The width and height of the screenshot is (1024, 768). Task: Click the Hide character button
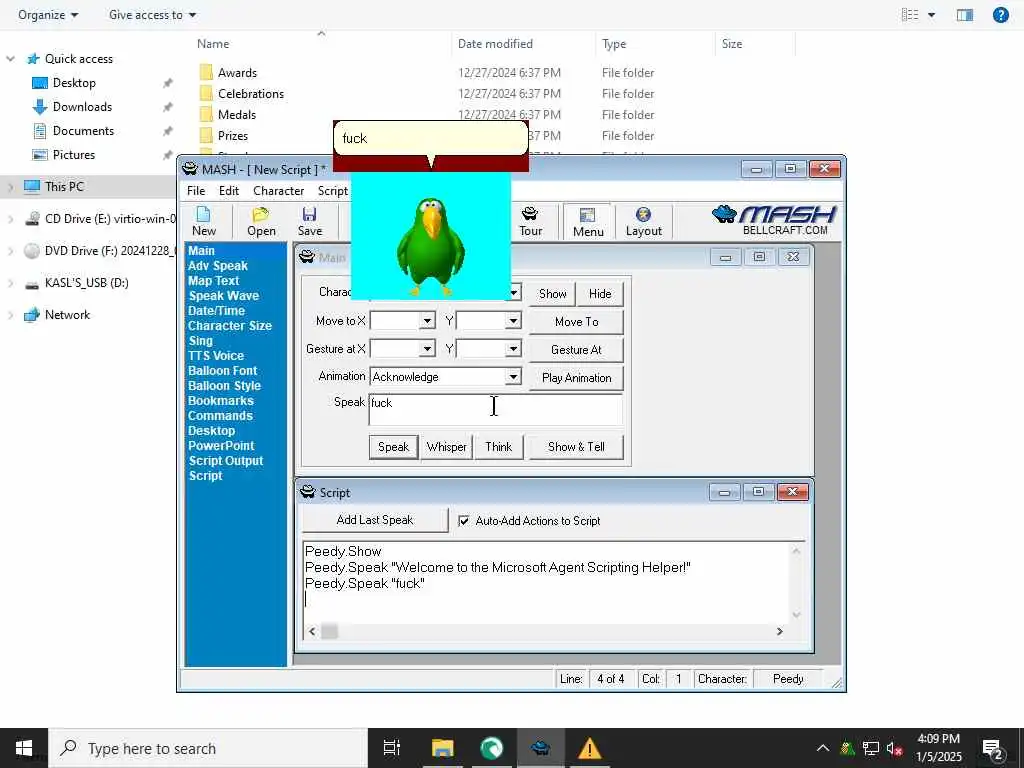[600, 294]
